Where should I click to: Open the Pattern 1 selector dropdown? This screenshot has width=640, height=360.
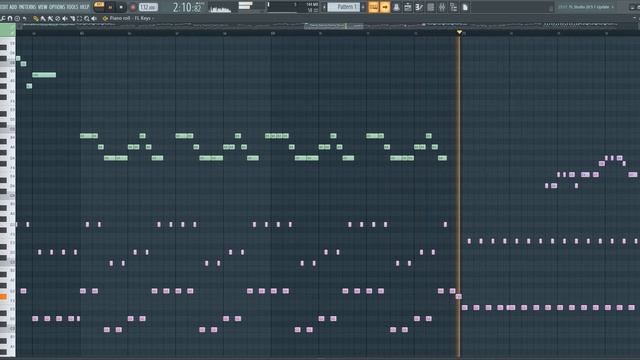[x=344, y=7]
